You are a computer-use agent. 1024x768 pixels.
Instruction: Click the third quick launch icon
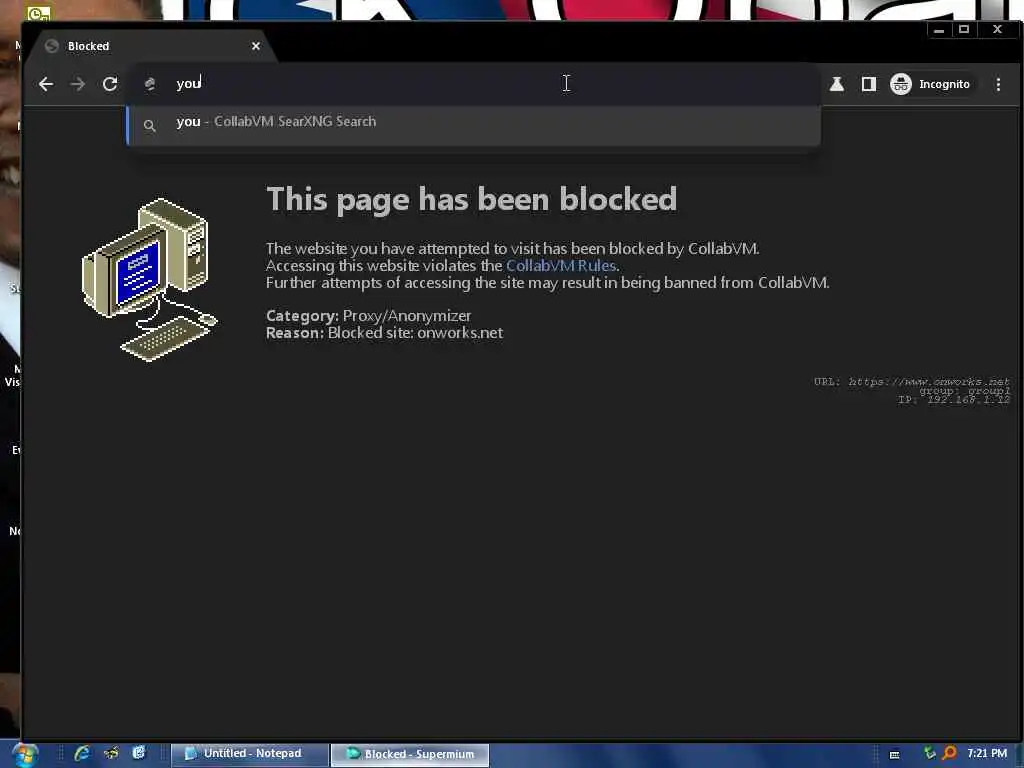138,753
